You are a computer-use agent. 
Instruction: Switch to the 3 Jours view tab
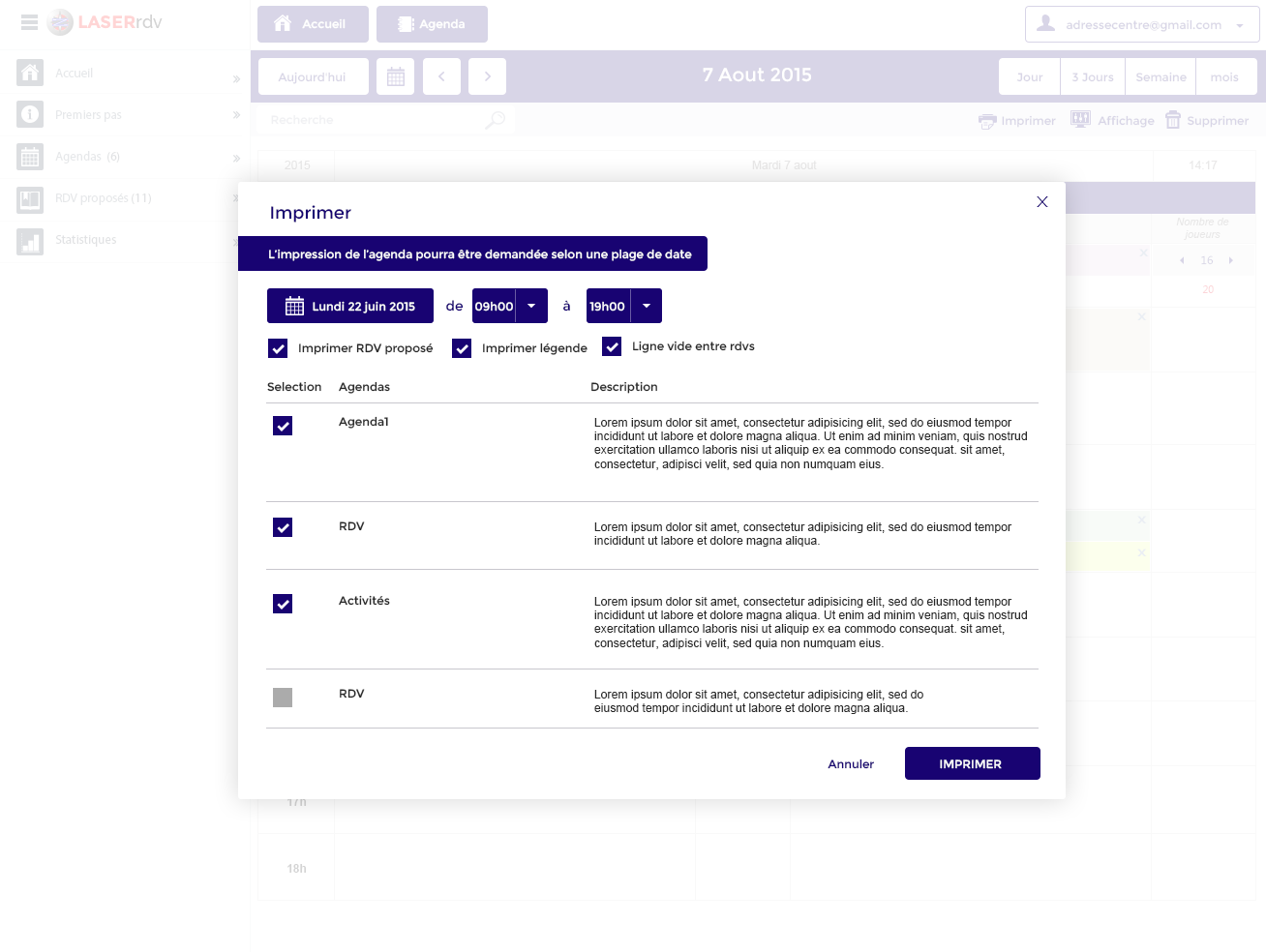[1093, 76]
